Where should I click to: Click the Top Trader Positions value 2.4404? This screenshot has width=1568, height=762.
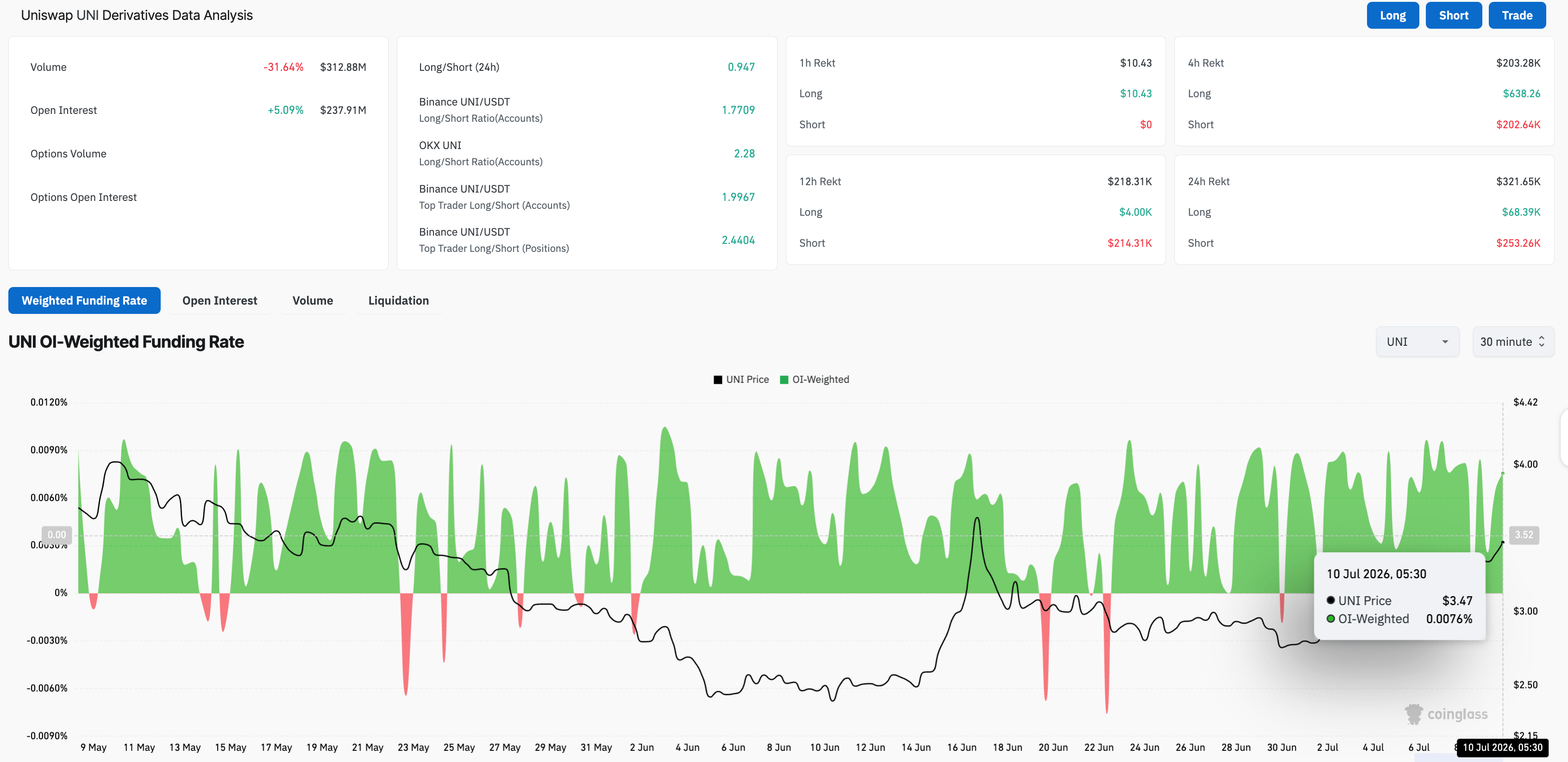[x=738, y=240]
